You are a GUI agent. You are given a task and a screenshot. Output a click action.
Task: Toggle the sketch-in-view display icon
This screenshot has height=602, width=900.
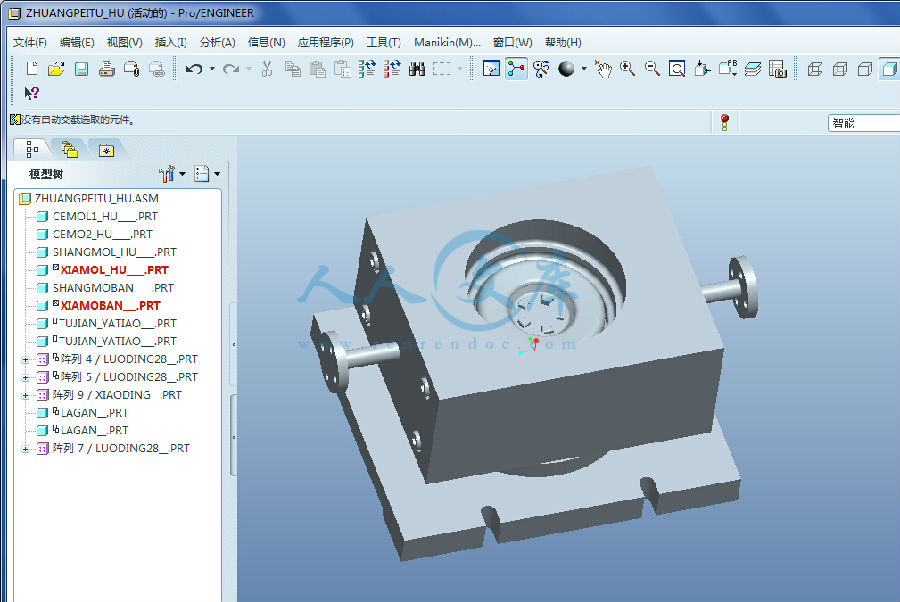pos(491,69)
